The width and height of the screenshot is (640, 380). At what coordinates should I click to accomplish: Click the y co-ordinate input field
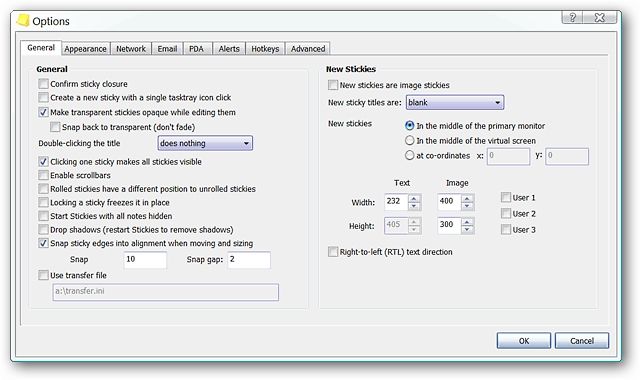click(x=567, y=156)
